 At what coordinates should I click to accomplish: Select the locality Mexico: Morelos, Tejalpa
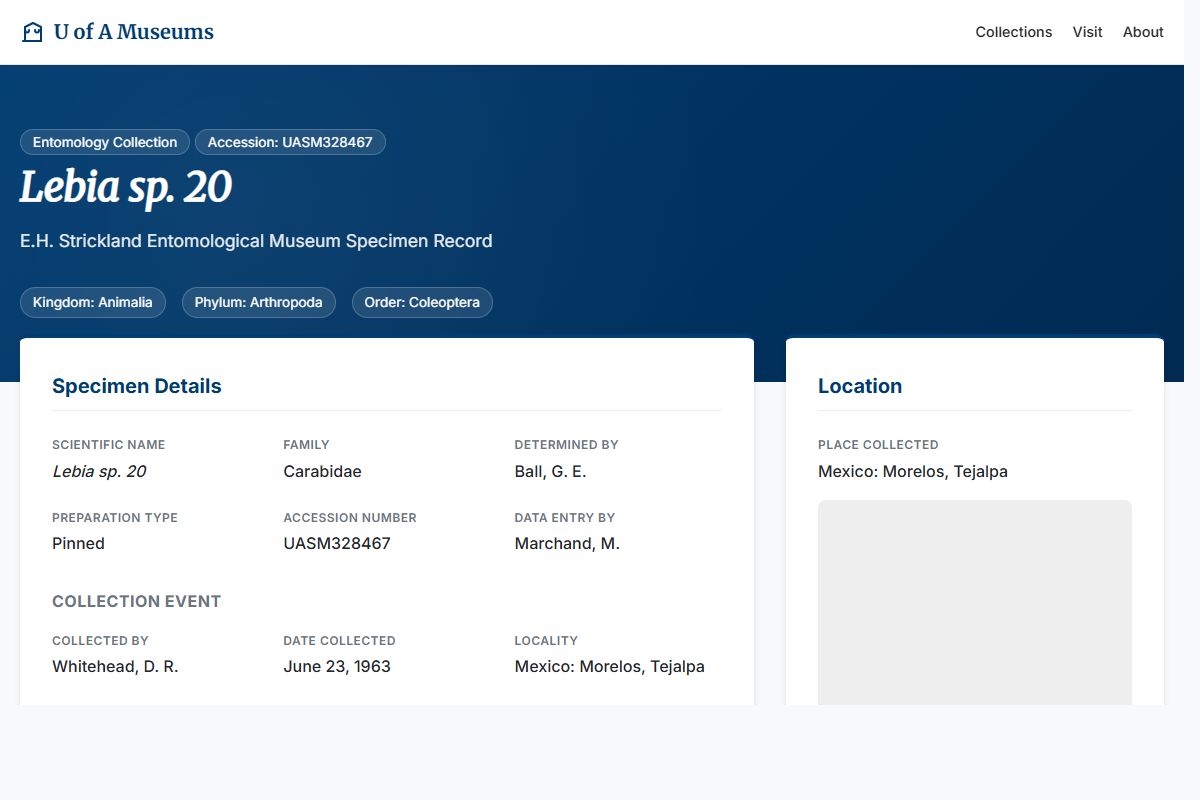click(610, 666)
